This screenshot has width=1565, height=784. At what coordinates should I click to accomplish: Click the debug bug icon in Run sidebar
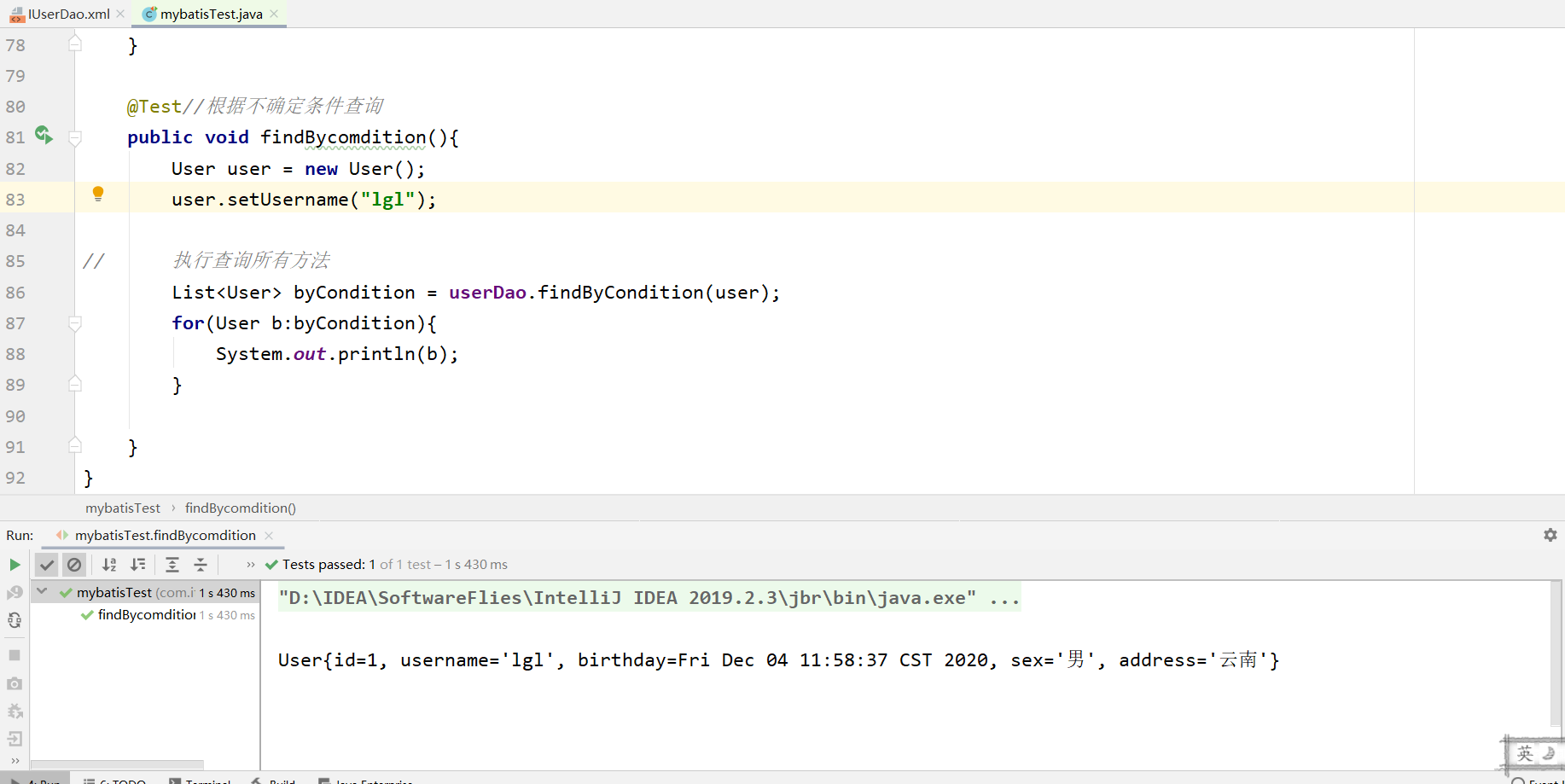pos(15,711)
